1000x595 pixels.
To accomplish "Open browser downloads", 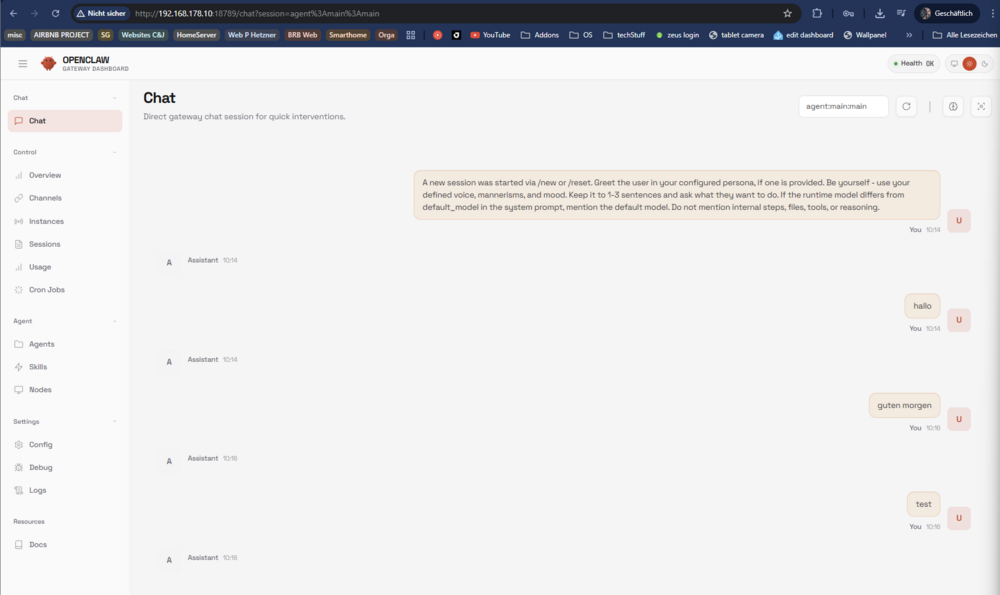I will [x=879, y=13].
